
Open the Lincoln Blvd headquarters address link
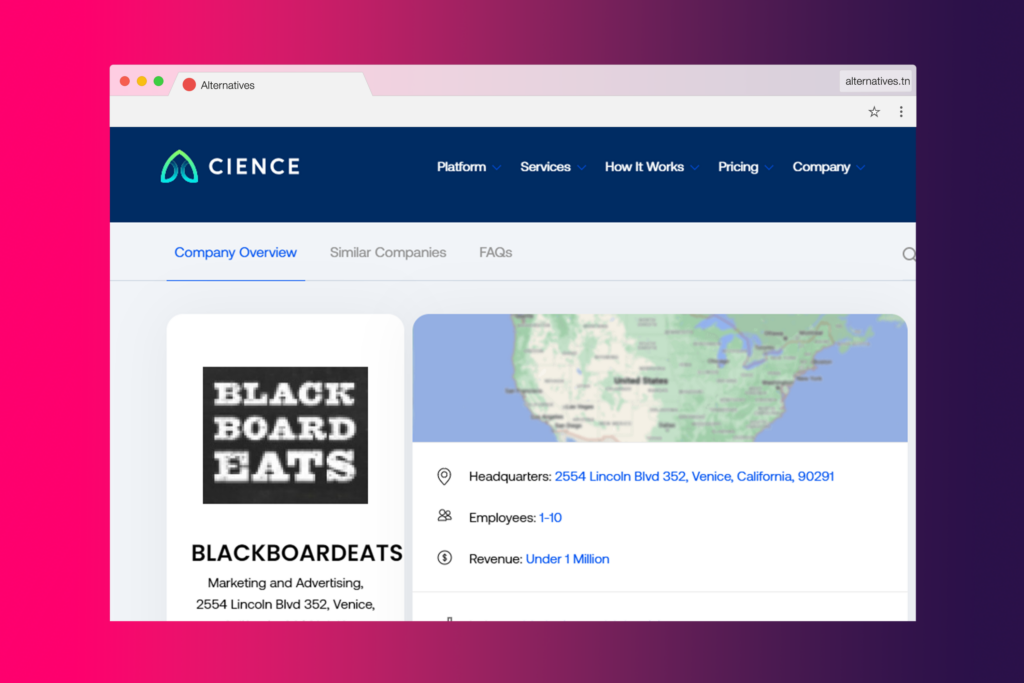pyautogui.click(x=694, y=476)
